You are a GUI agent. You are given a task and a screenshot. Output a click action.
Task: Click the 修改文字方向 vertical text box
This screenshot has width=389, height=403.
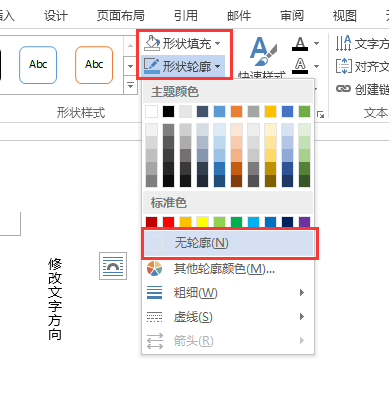[55, 299]
